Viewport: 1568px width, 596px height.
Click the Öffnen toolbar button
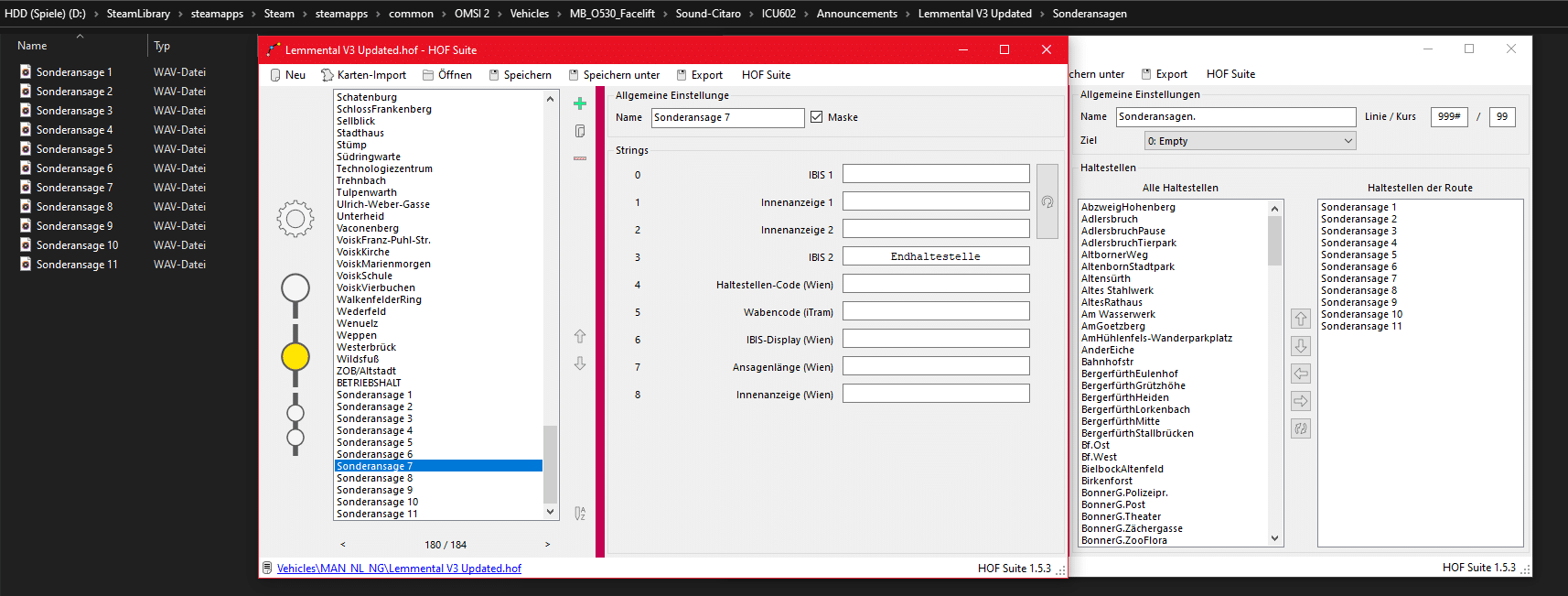coord(447,75)
